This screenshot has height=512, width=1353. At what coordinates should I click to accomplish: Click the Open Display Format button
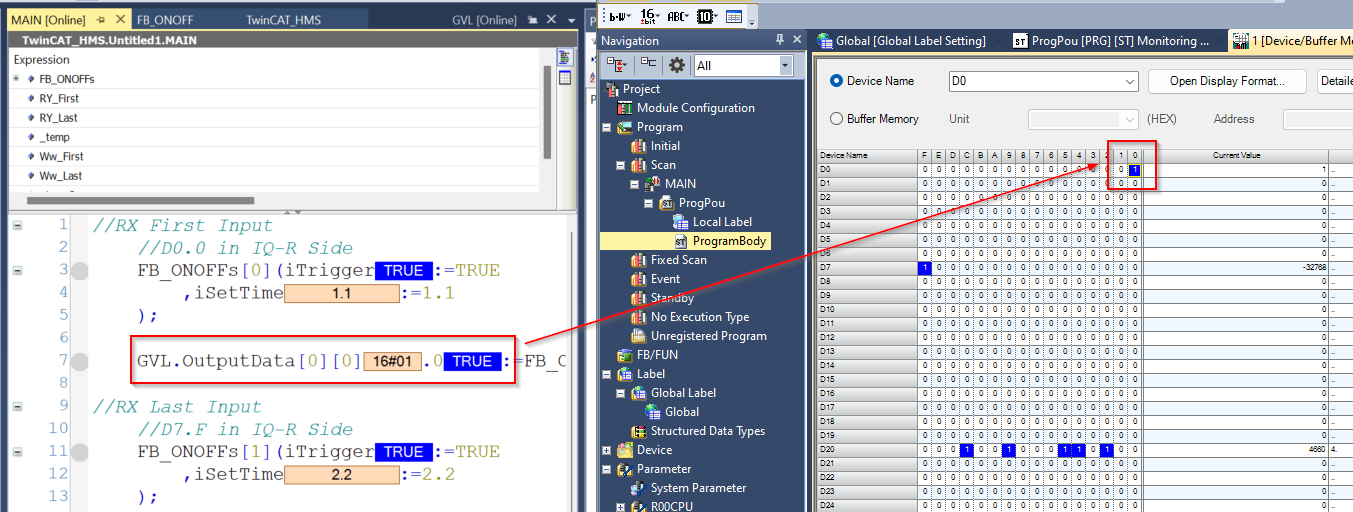[1227, 81]
